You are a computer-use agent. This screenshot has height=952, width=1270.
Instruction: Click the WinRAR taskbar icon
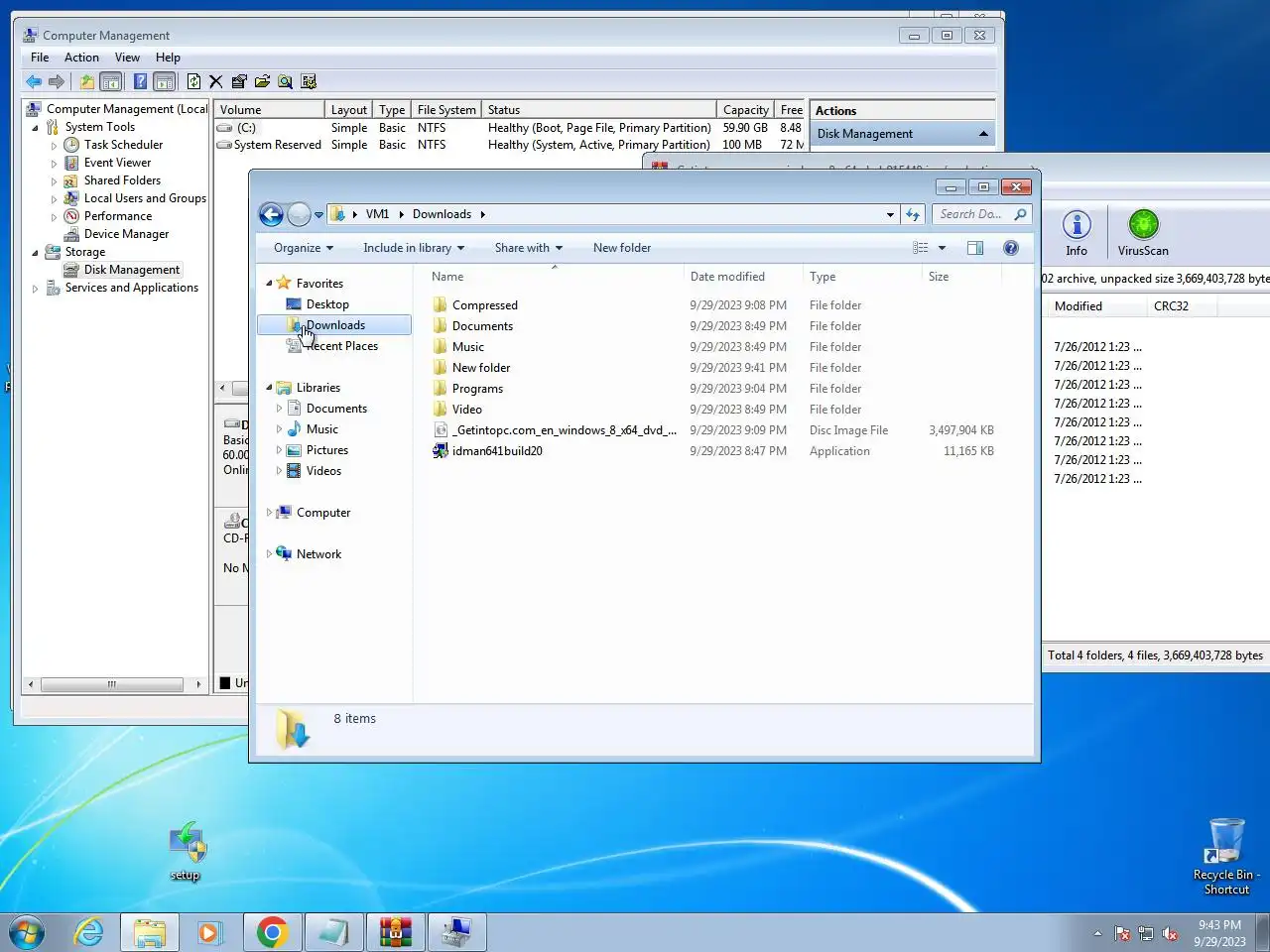coord(395,932)
